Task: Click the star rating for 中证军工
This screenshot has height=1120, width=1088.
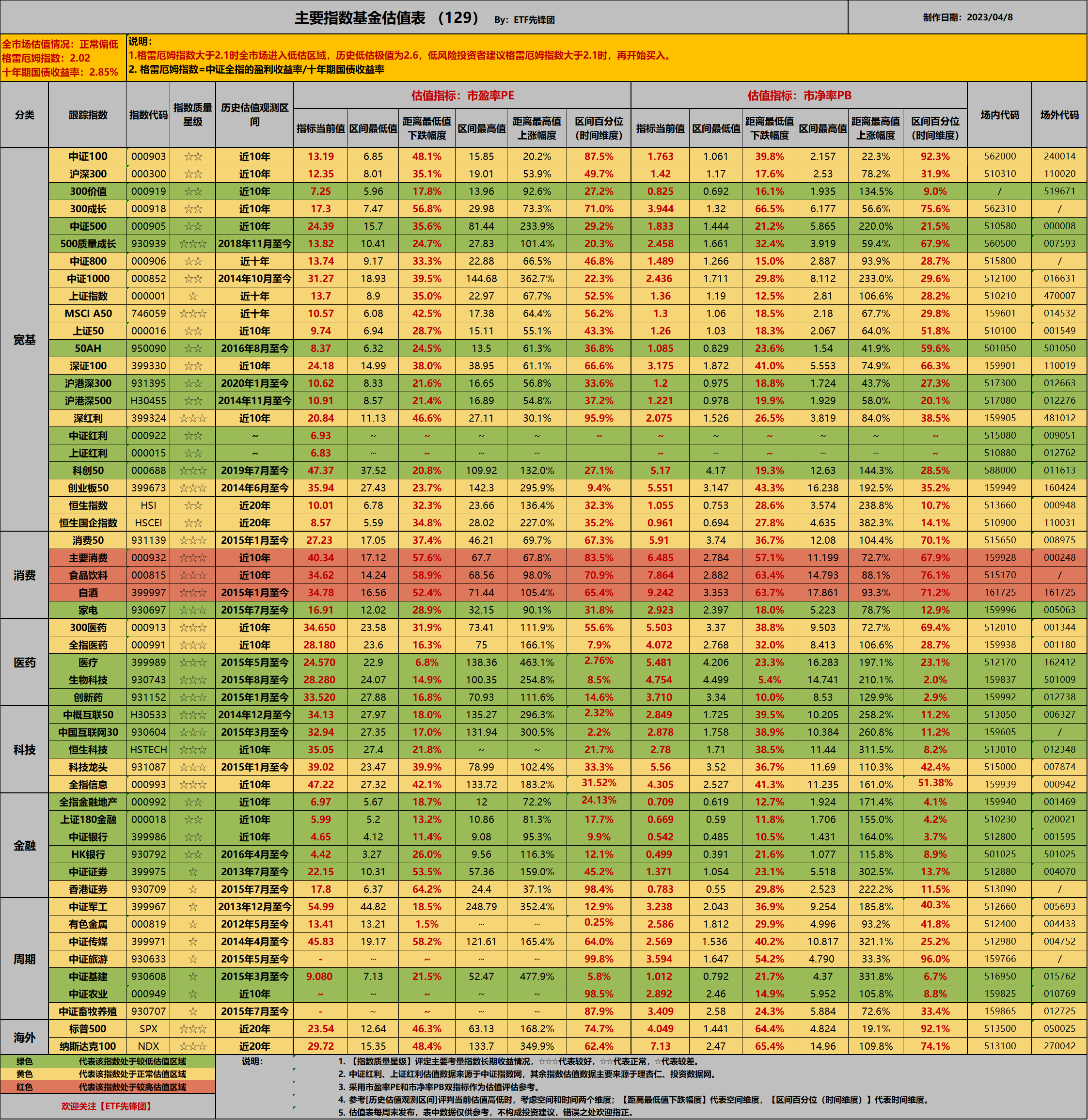Action: [x=192, y=907]
